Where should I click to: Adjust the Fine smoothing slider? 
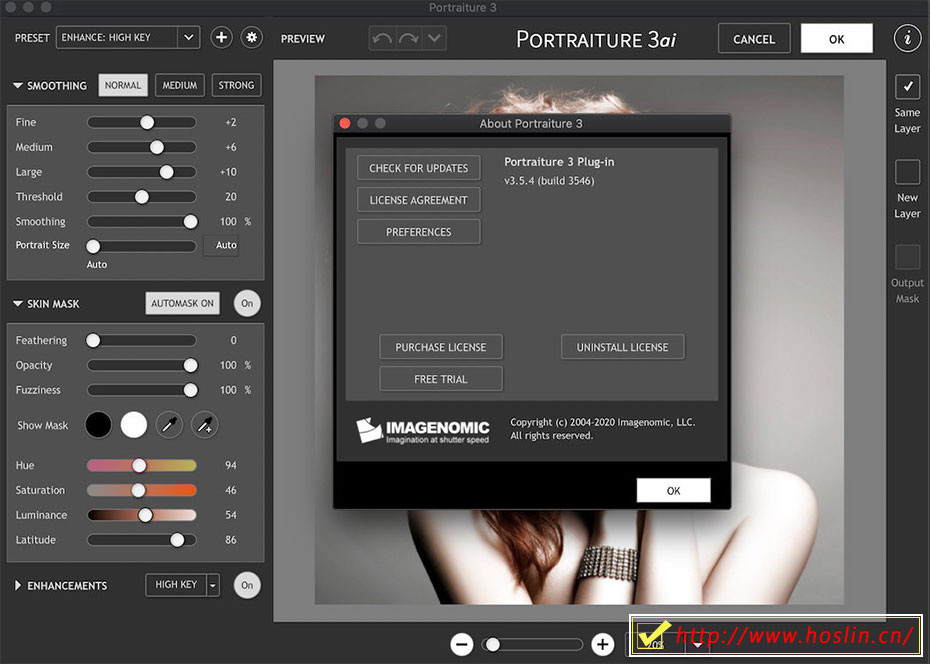142,122
